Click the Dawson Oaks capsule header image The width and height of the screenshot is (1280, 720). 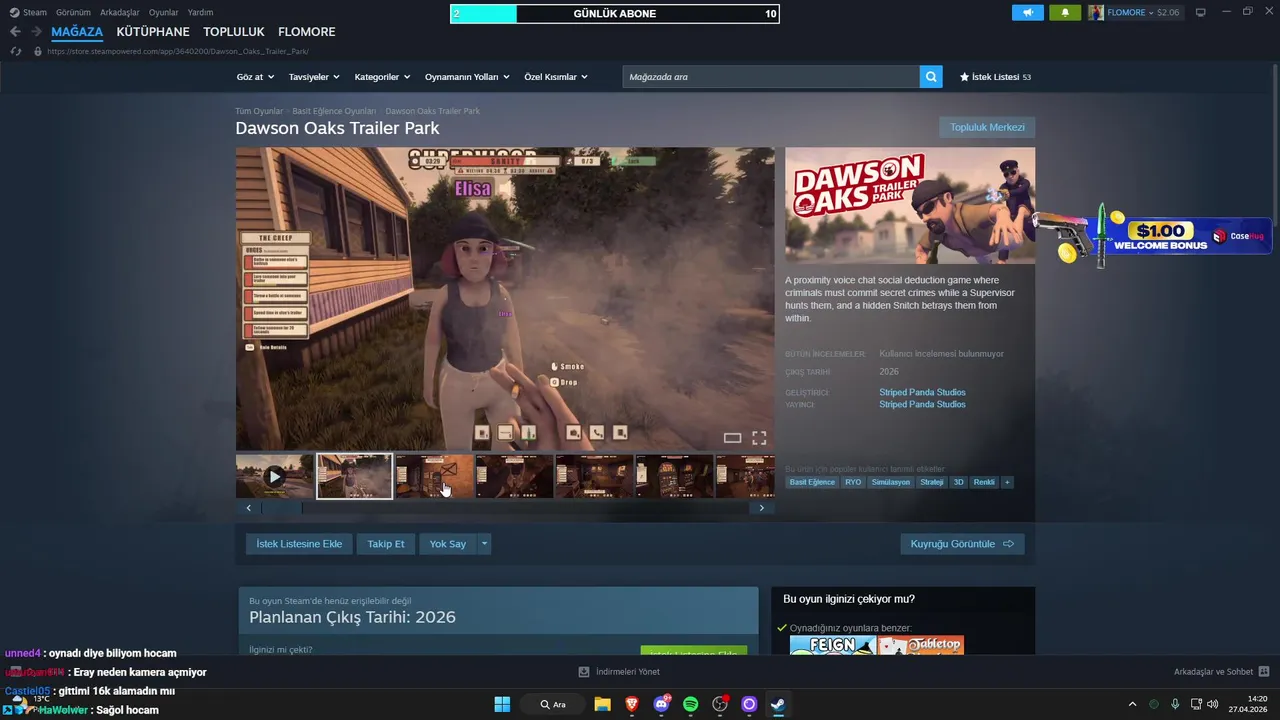(910, 206)
